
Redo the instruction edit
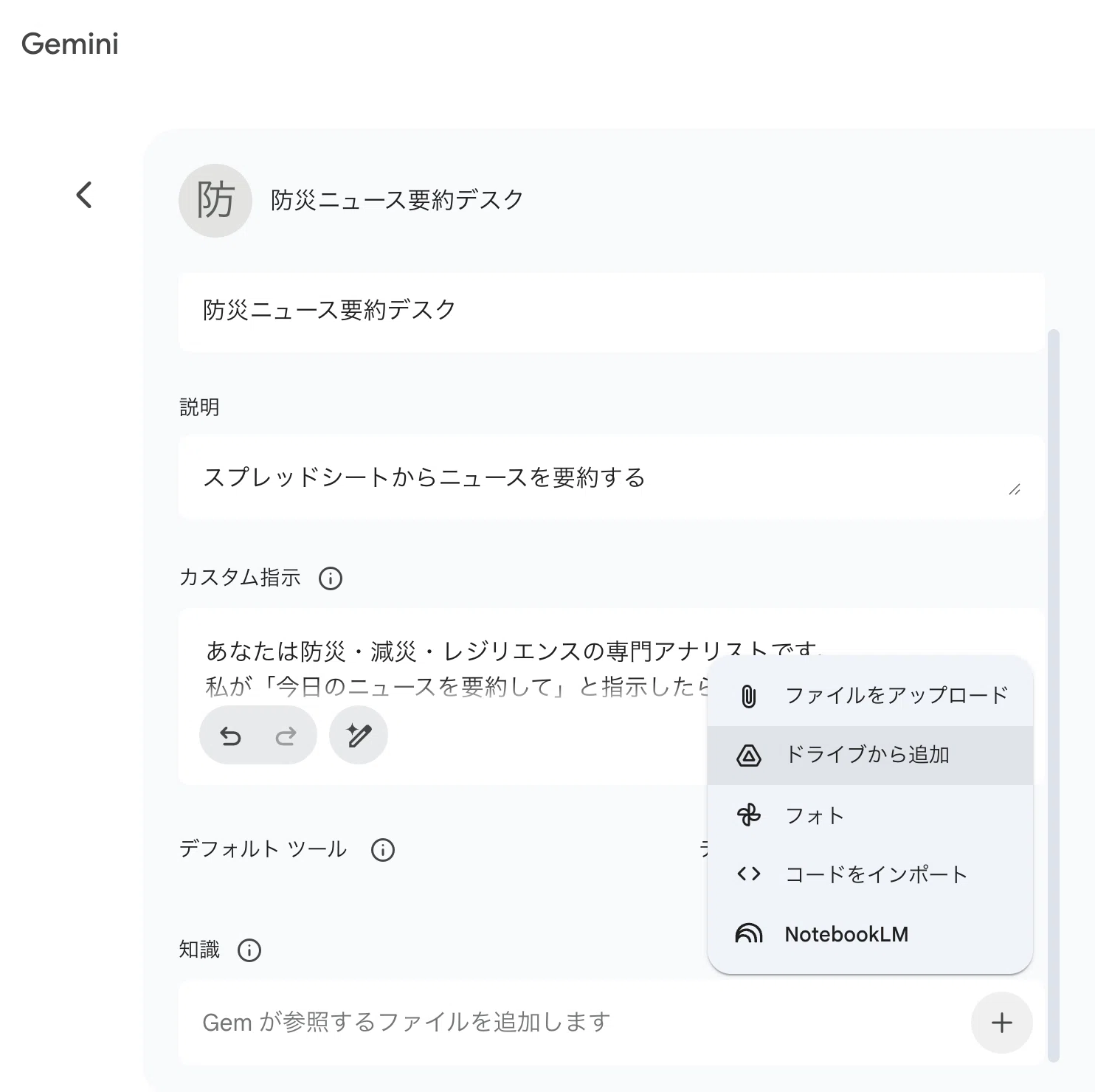tap(286, 736)
